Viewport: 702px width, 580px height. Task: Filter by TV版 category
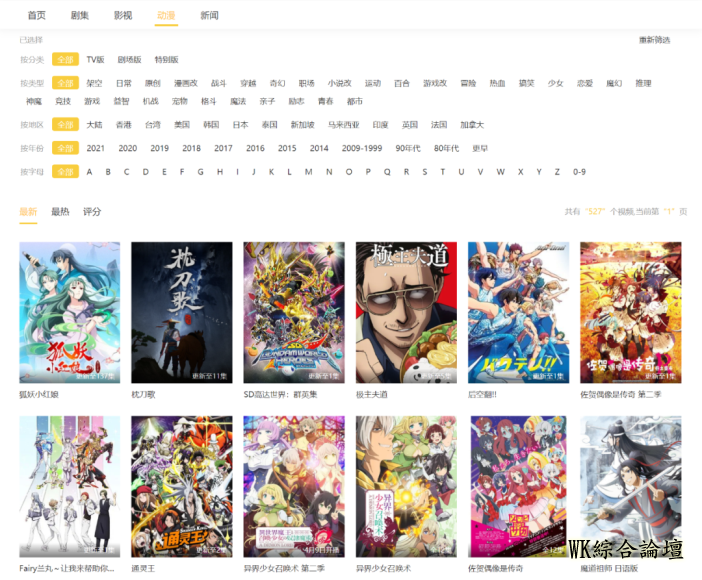(95, 60)
